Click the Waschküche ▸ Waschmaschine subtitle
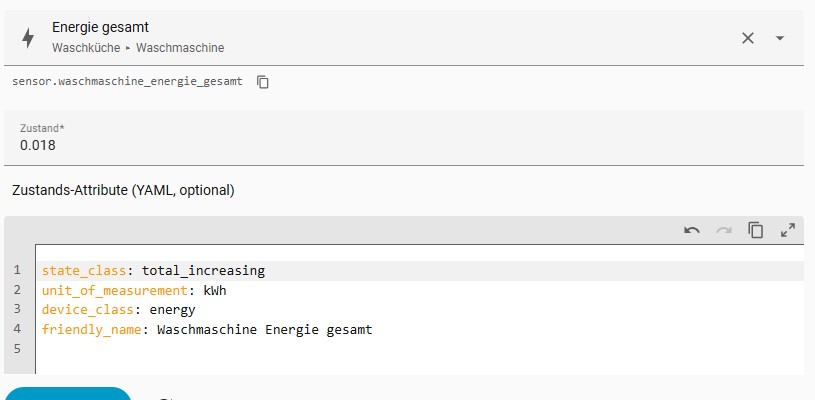 pyautogui.click(x=137, y=47)
